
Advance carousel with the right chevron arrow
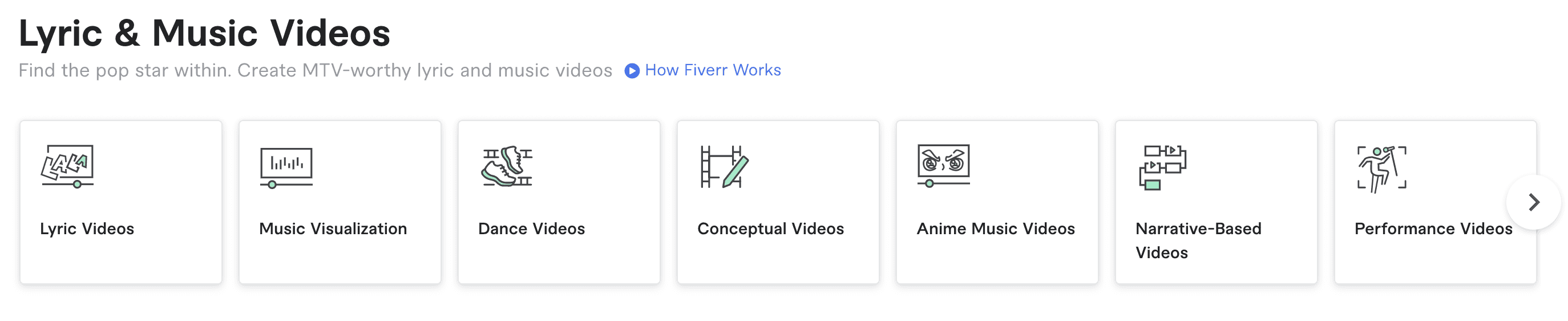click(1534, 202)
